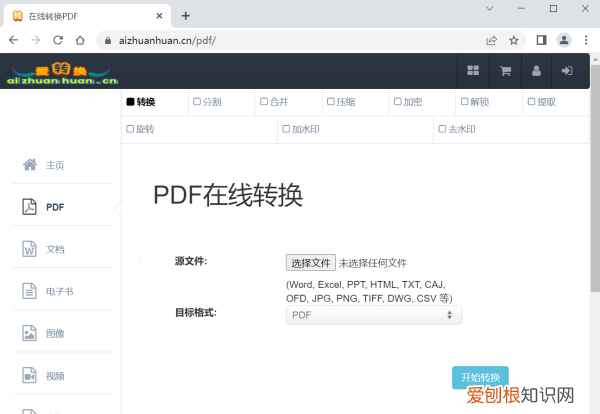Click the 图像 sidebar label
The width and height of the screenshot is (600, 414).
coord(55,334)
